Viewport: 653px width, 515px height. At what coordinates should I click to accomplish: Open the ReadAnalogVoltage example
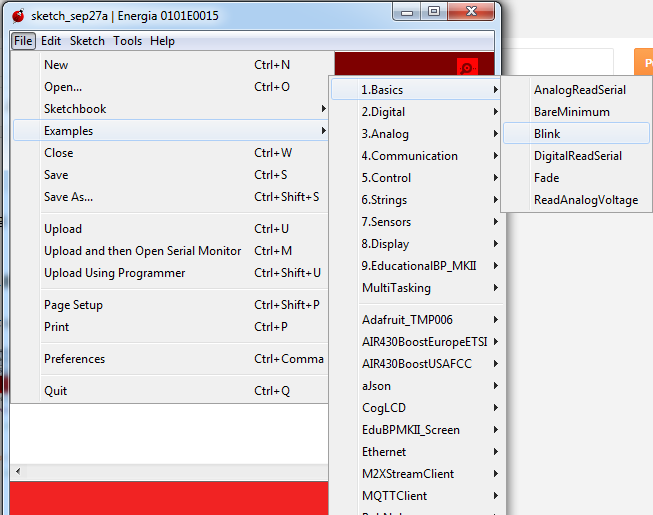(576, 200)
